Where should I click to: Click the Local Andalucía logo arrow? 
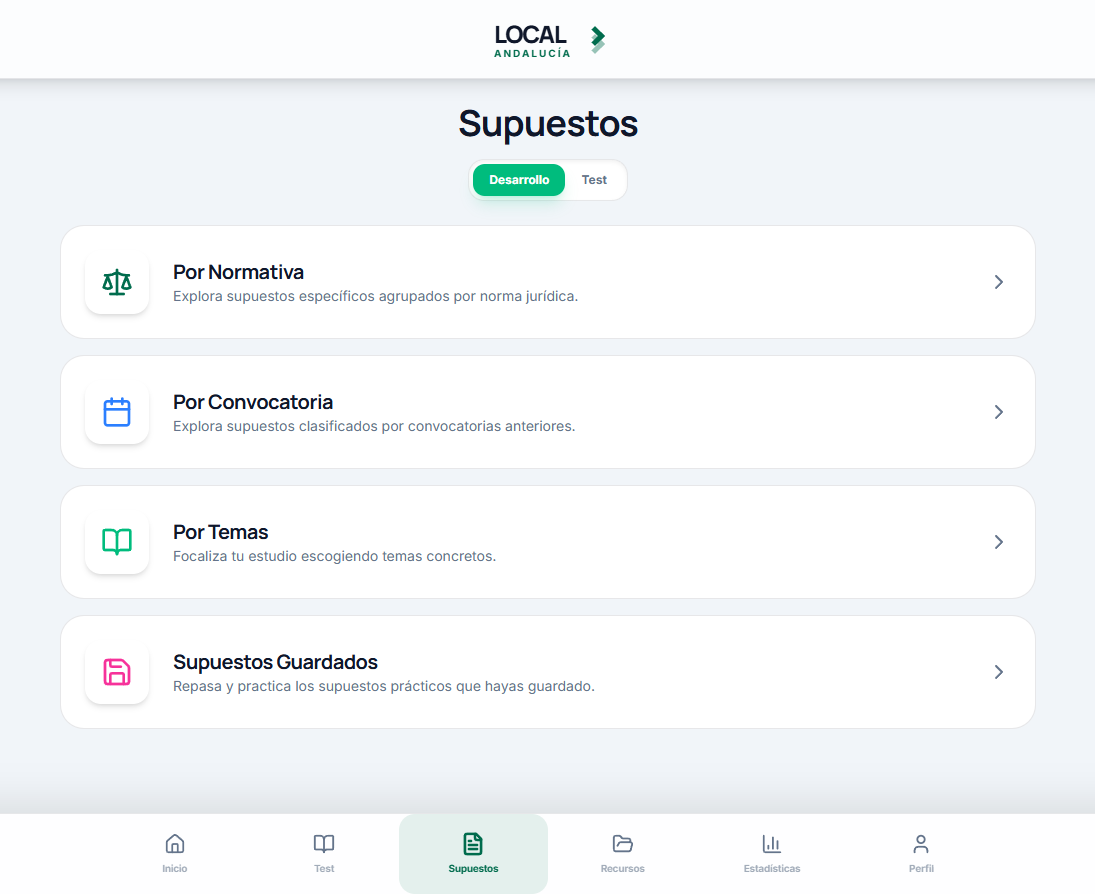click(x=598, y=39)
